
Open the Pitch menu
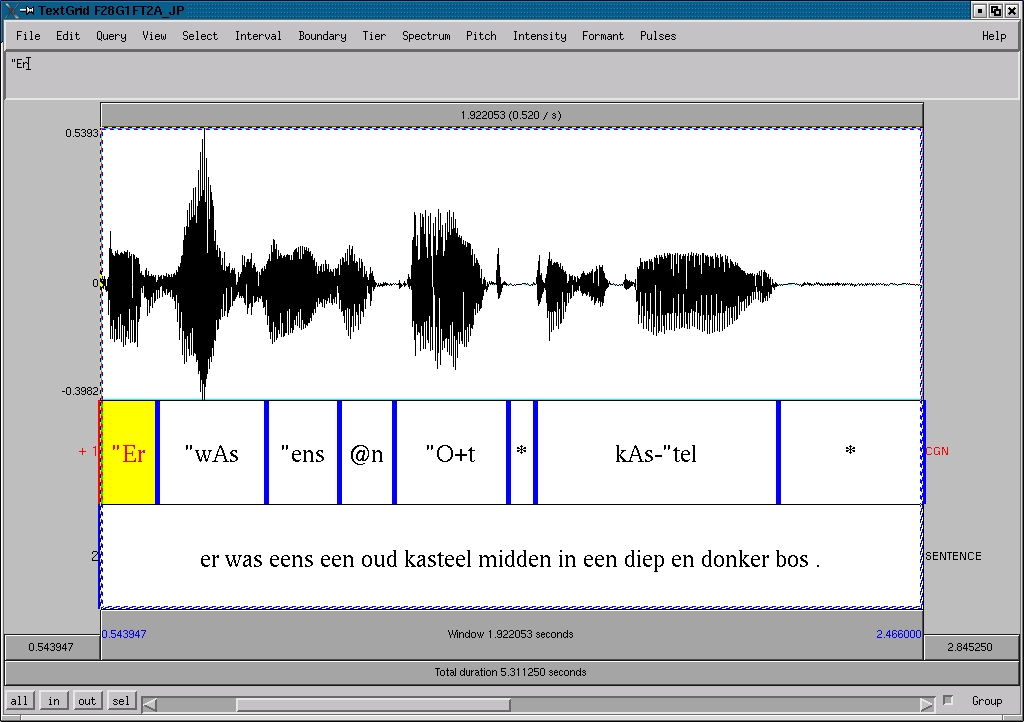point(481,36)
